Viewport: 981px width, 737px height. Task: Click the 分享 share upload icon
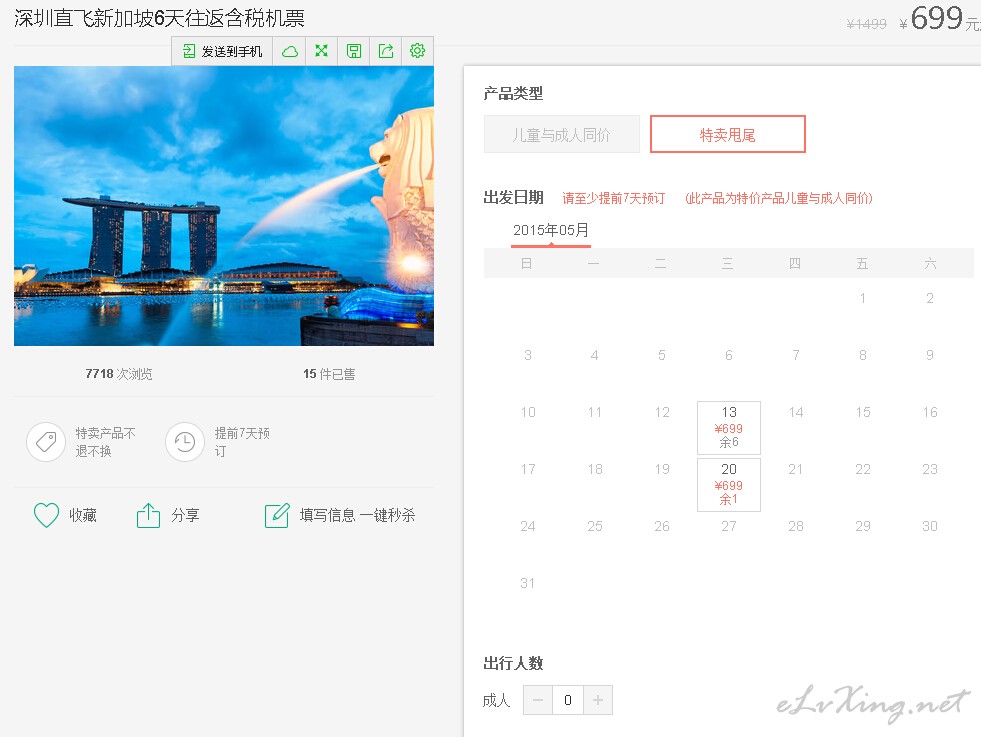tap(148, 515)
